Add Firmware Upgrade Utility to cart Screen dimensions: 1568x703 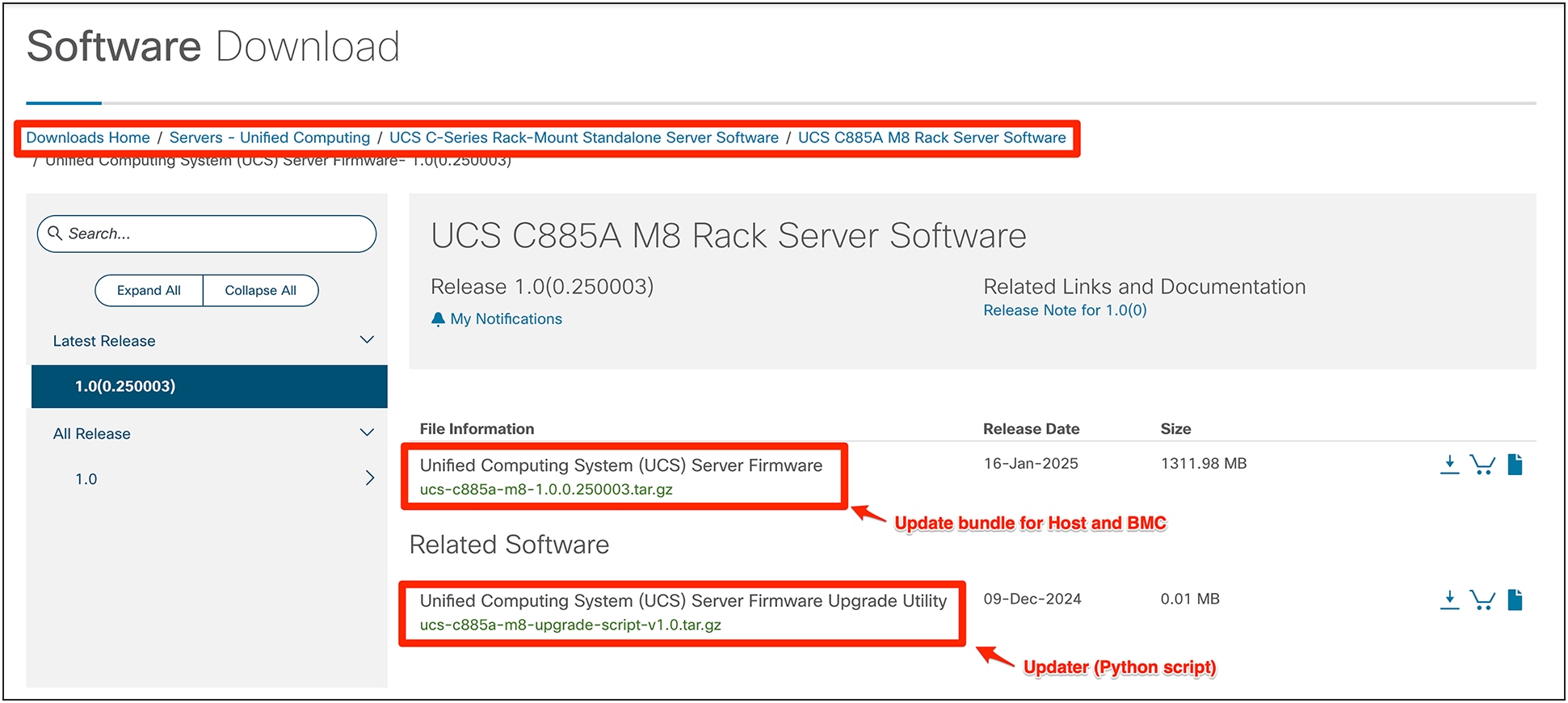tap(1482, 600)
